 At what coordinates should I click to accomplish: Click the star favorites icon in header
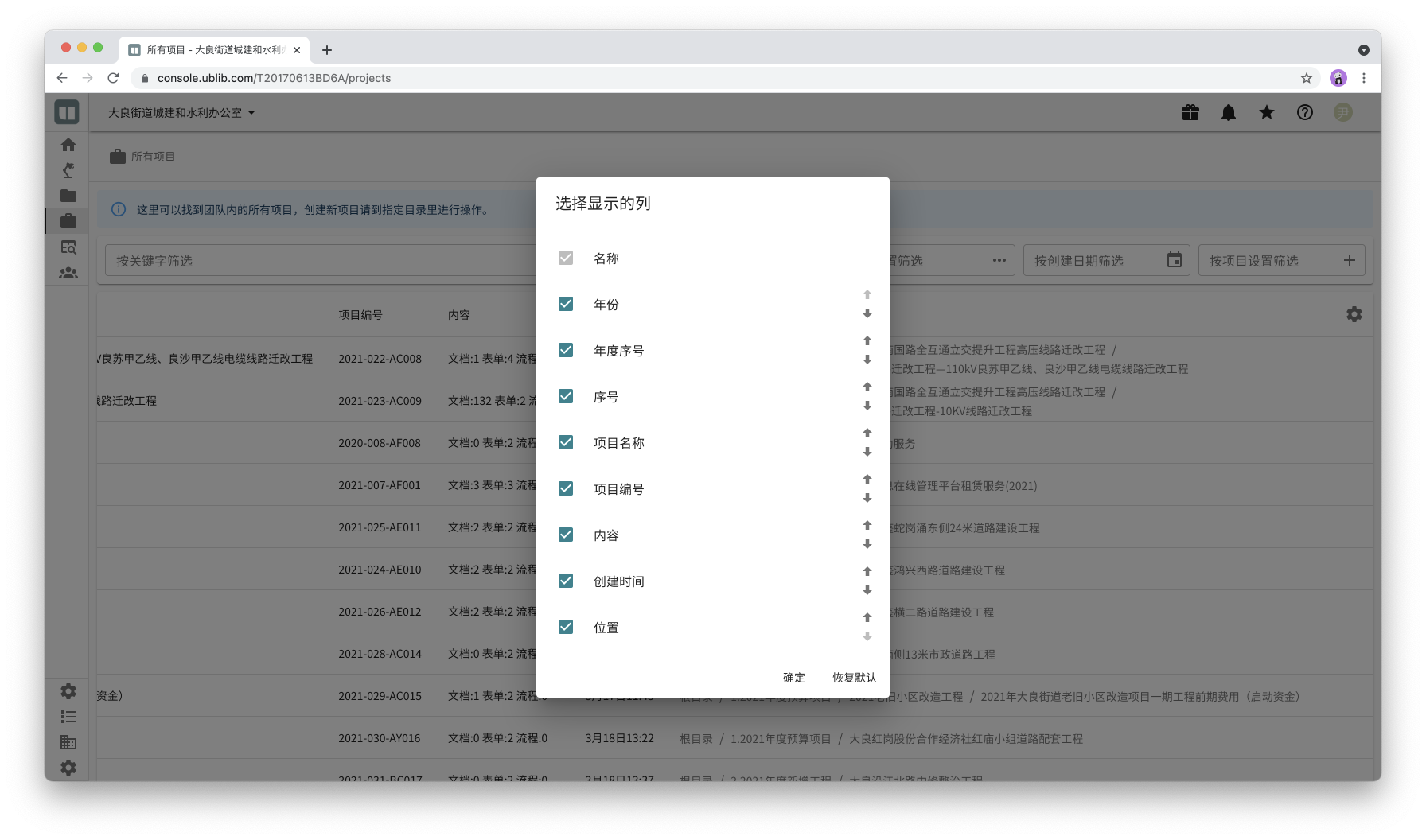pyautogui.click(x=1266, y=113)
